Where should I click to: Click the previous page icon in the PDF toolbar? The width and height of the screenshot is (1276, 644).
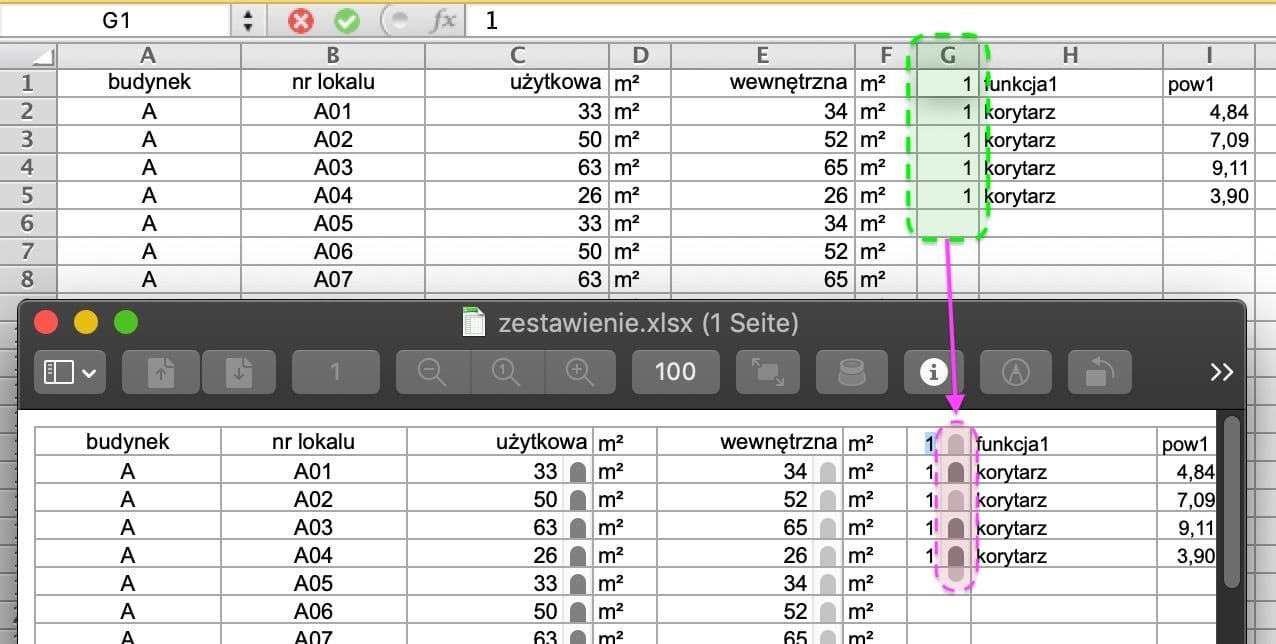(x=160, y=372)
